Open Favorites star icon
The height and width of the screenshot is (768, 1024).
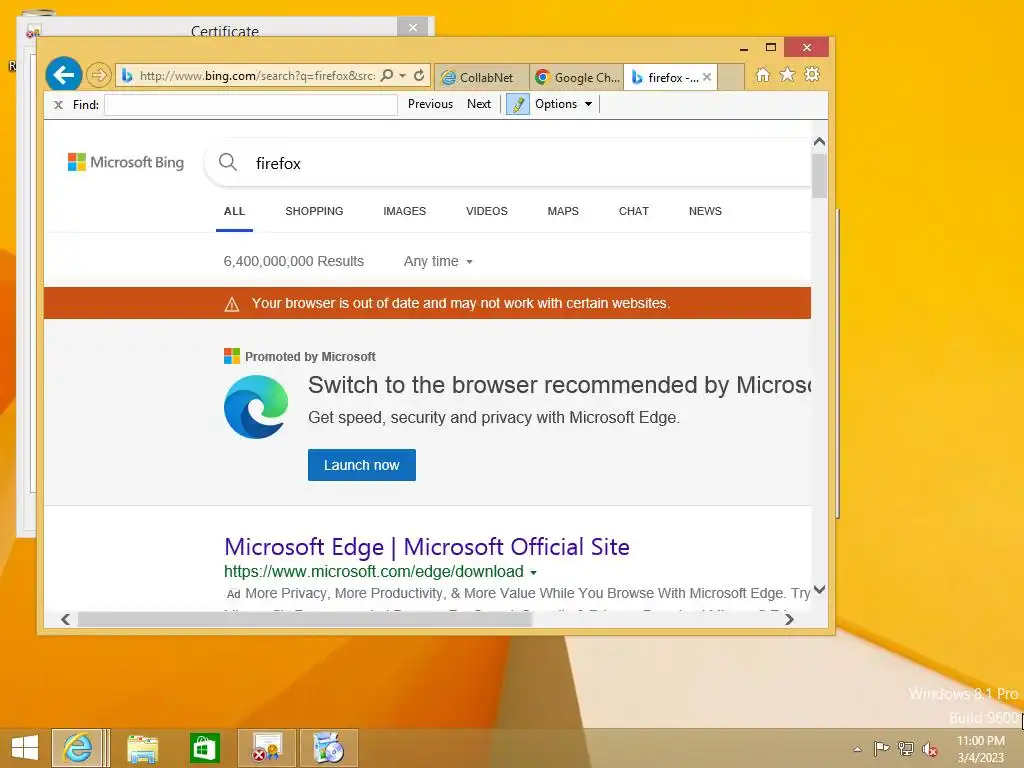click(788, 74)
